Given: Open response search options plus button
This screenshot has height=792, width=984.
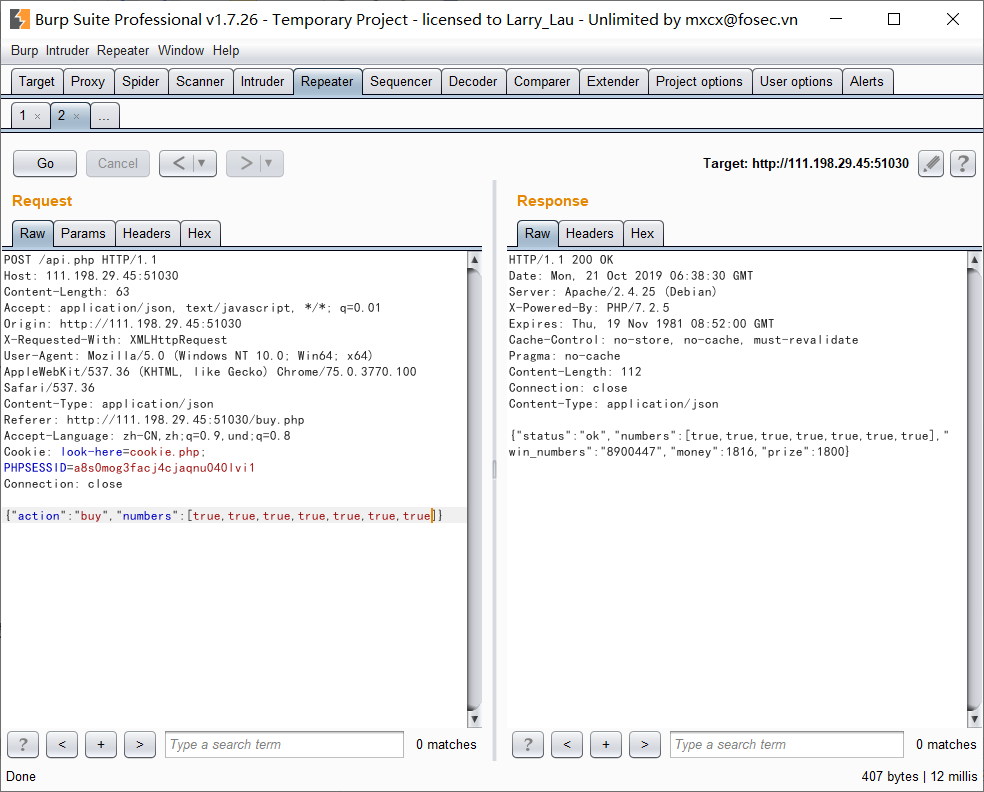Looking at the screenshot, I should [x=606, y=744].
